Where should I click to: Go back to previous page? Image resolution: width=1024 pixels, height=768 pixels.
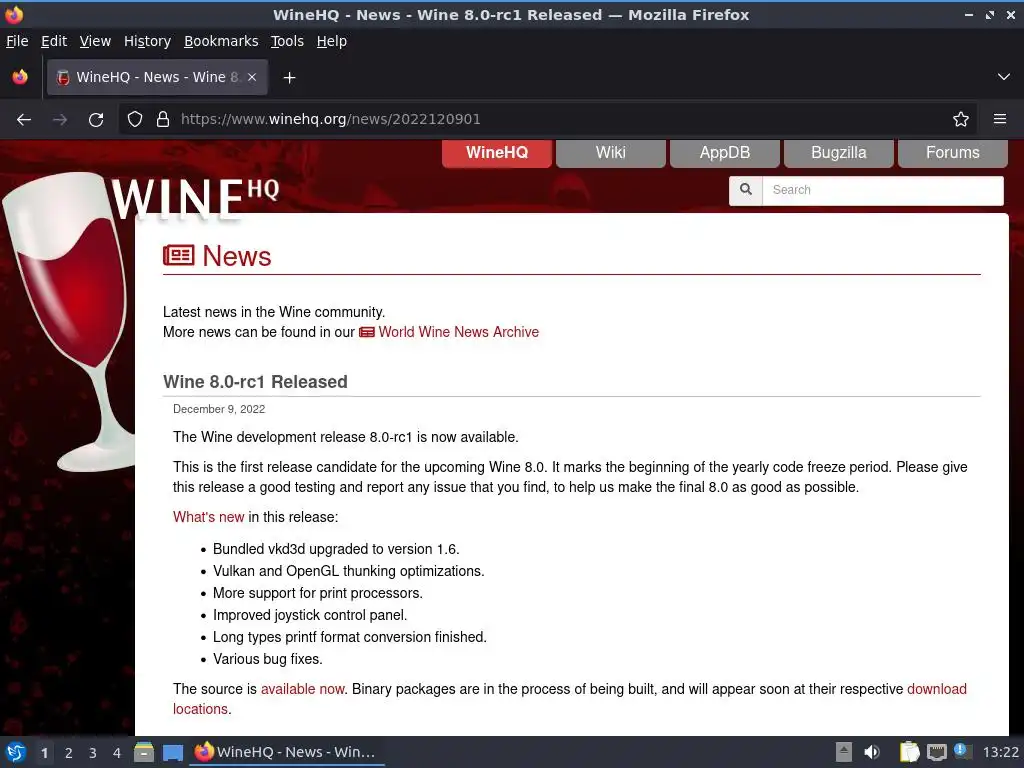click(24, 120)
